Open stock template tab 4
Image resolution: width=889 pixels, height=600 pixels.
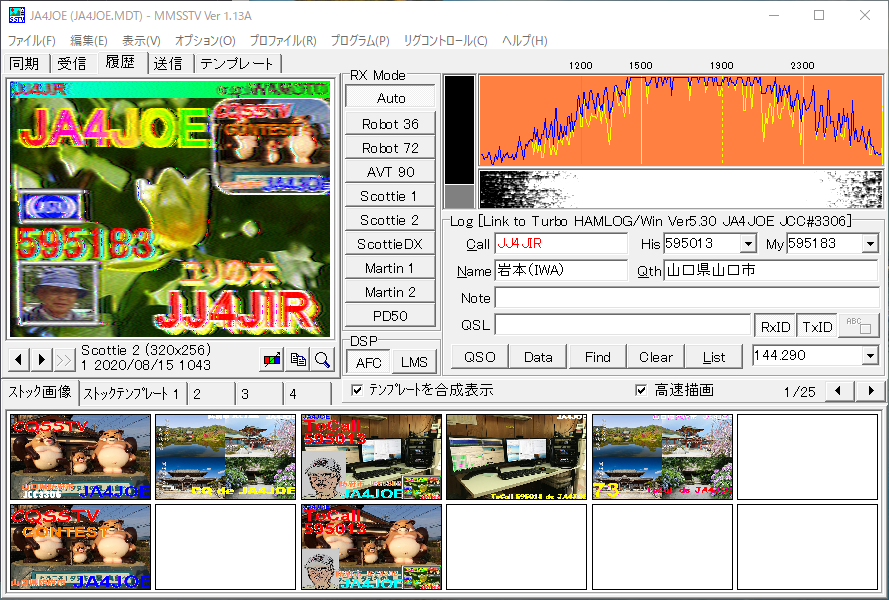click(307, 394)
